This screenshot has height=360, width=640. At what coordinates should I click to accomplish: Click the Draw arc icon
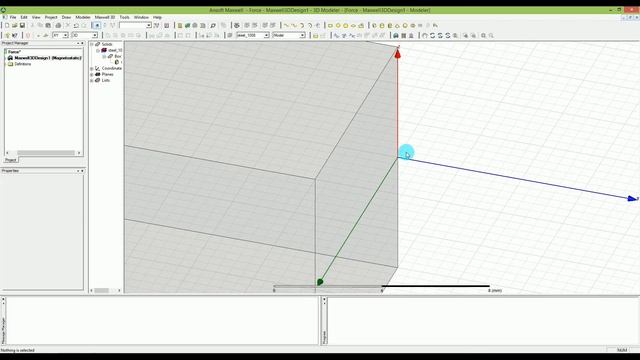302,25
